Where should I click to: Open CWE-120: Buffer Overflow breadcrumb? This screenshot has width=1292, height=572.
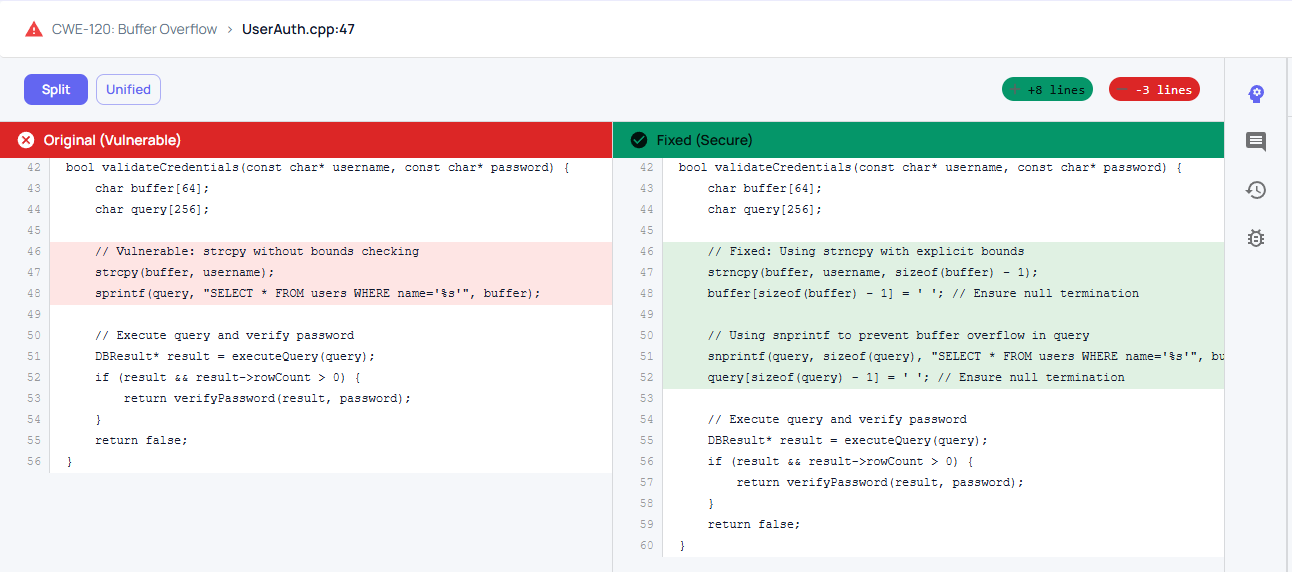click(134, 29)
